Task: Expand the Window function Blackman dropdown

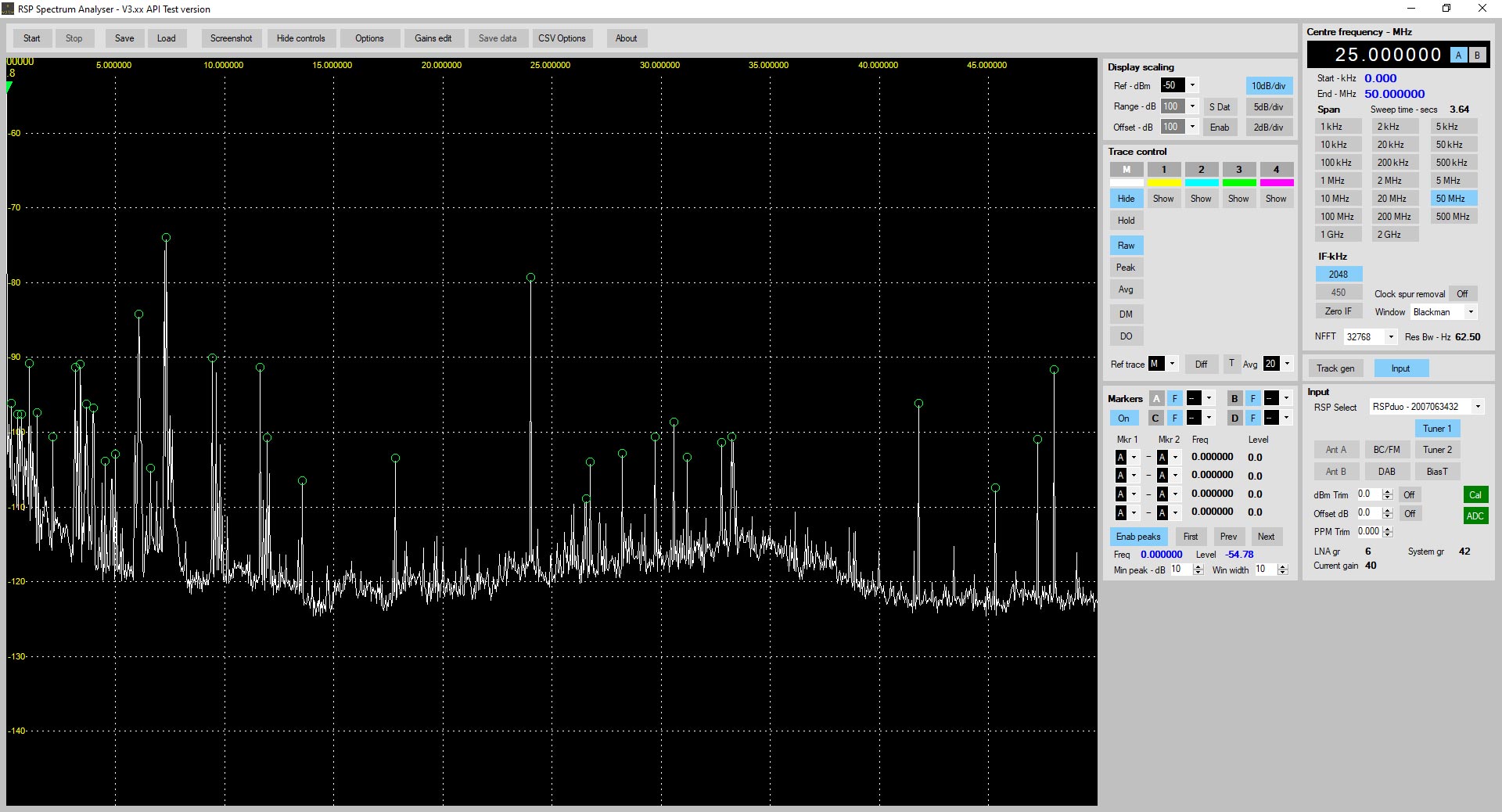Action: [1471, 312]
